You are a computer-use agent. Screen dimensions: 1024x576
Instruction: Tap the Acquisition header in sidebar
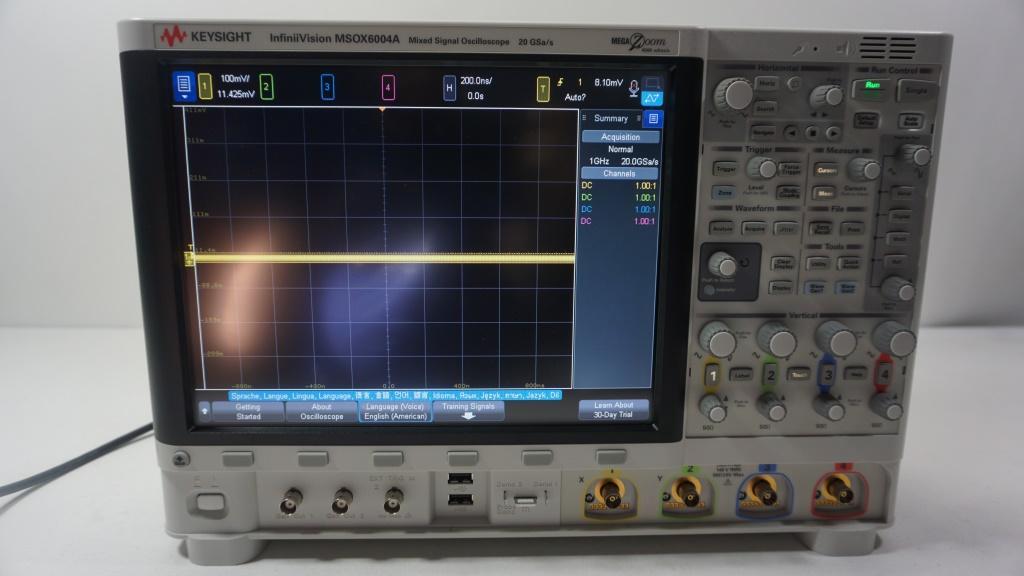[620, 136]
